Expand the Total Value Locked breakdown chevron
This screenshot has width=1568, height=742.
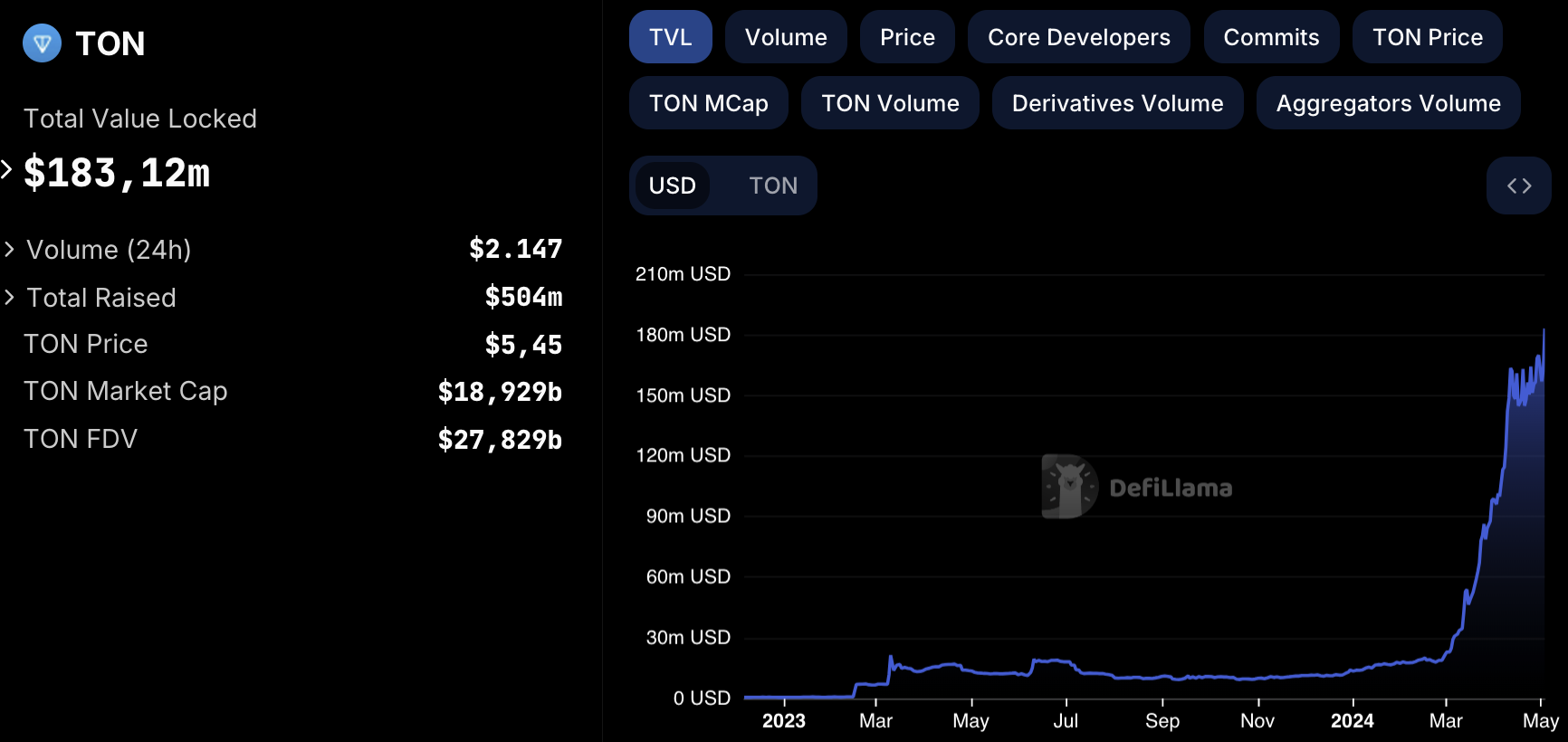point(6,169)
